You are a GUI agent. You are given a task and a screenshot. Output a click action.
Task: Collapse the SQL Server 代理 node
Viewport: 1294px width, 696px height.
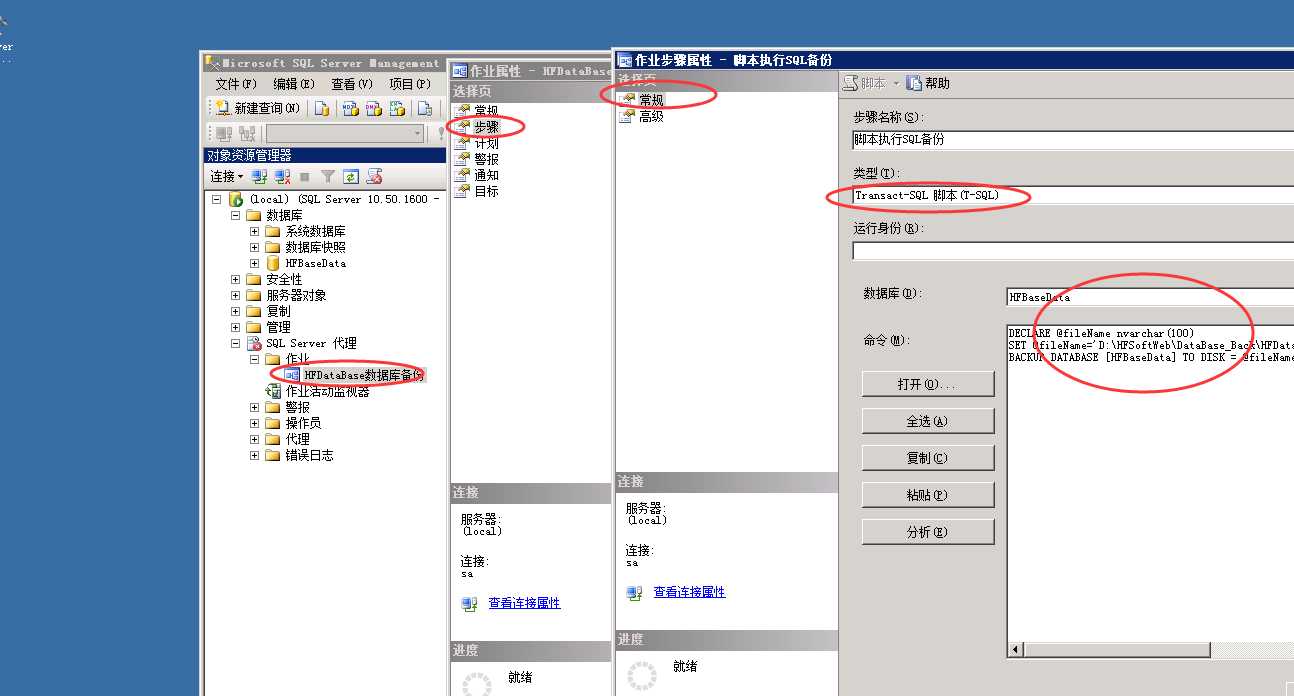coord(236,343)
